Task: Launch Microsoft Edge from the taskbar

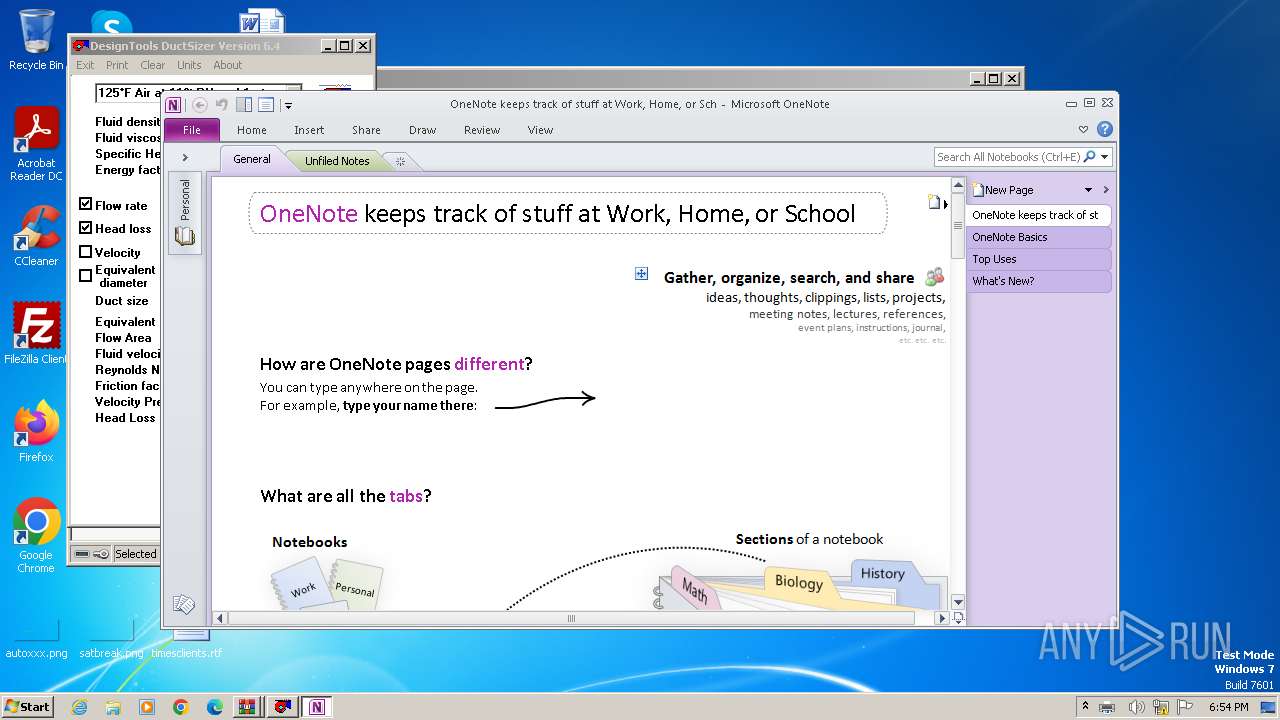Action: pyautogui.click(x=215, y=707)
